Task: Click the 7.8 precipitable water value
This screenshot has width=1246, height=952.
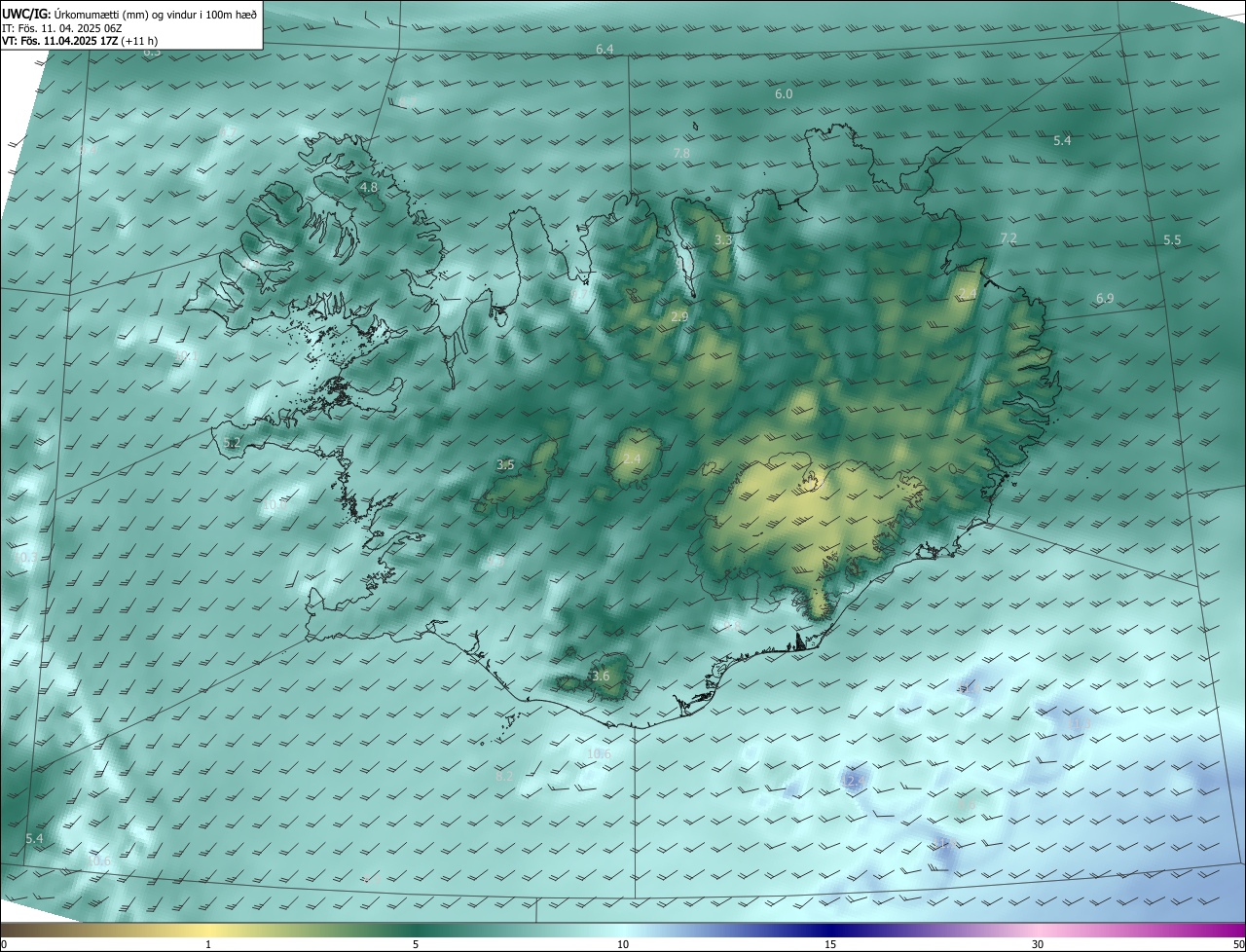Action: (x=681, y=154)
